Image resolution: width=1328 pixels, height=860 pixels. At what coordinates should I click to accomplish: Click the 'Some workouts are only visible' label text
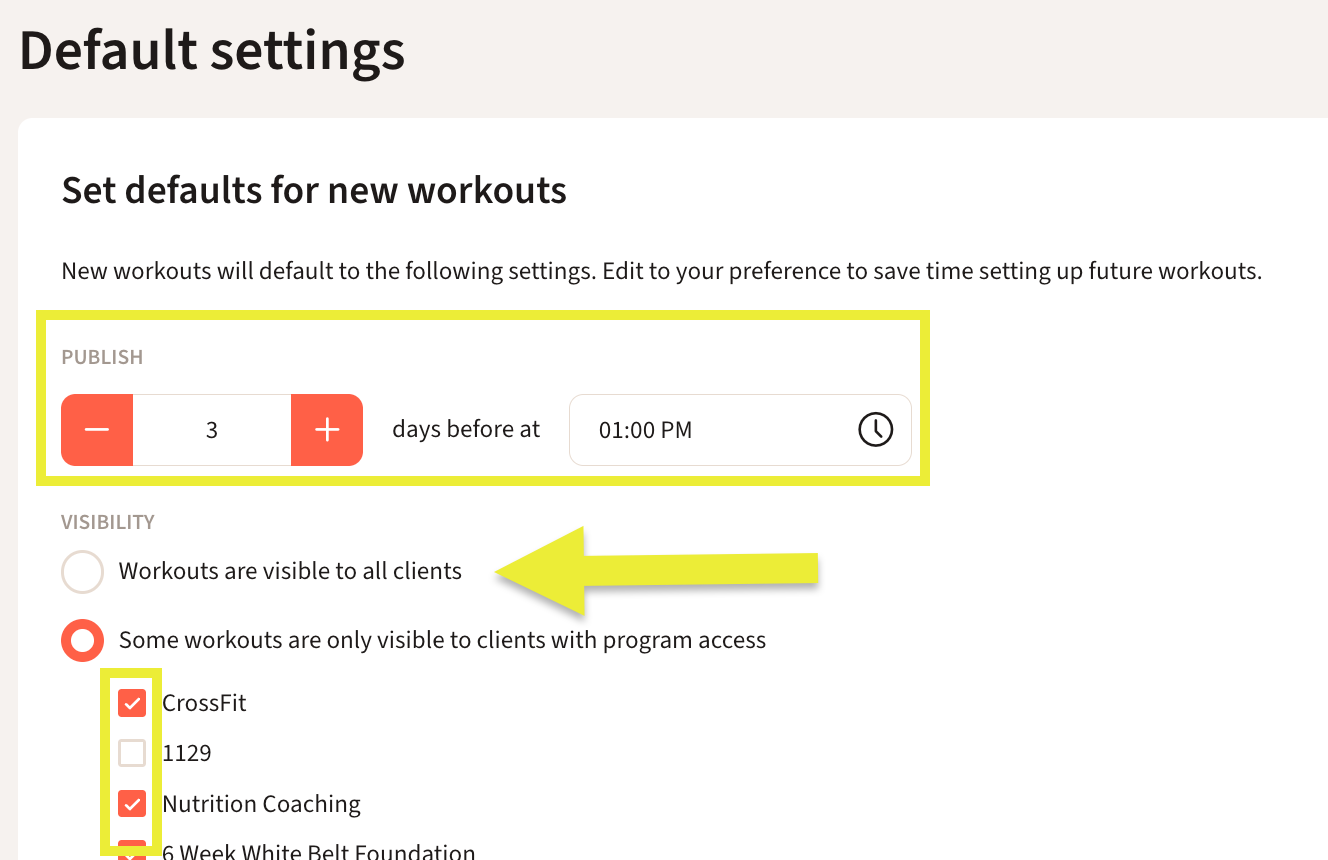pos(442,640)
